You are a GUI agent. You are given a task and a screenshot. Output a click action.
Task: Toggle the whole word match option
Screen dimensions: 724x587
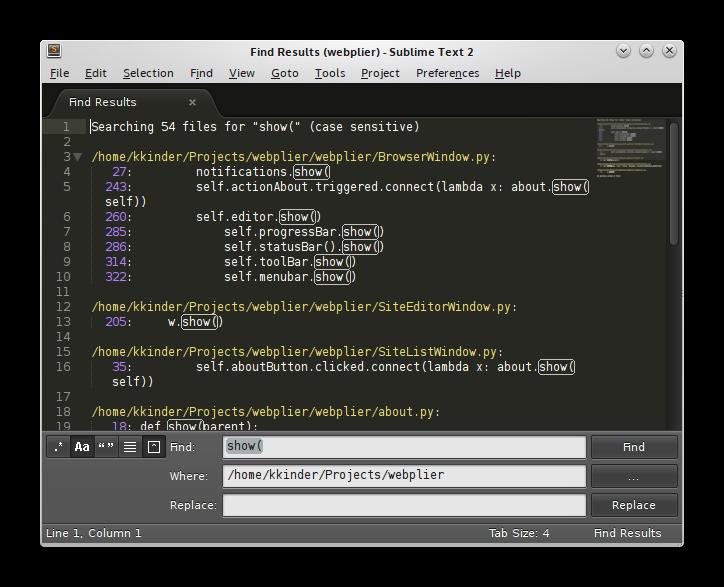click(106, 447)
